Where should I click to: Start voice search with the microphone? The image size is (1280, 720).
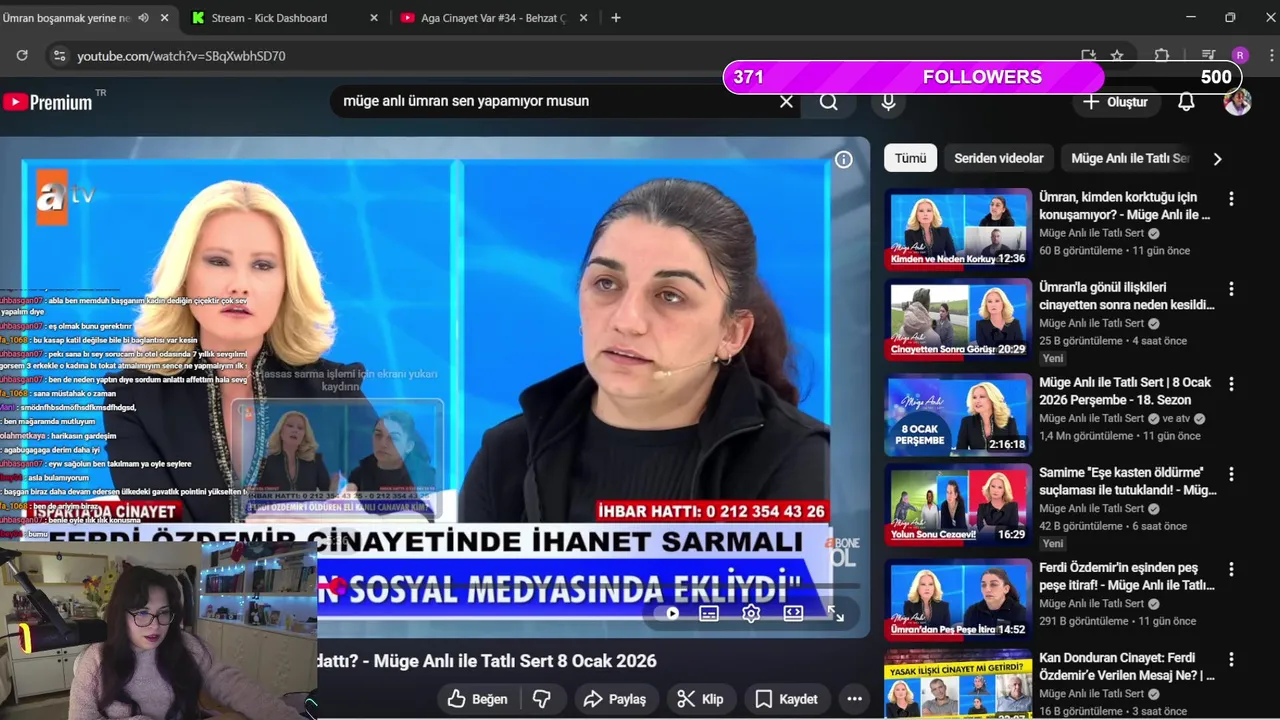click(x=888, y=101)
